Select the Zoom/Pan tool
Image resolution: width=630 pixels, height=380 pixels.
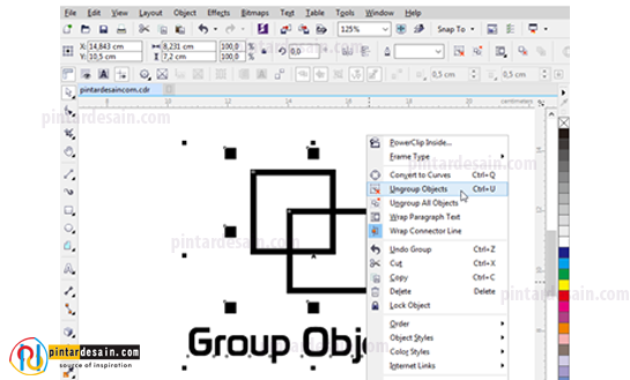(69, 152)
